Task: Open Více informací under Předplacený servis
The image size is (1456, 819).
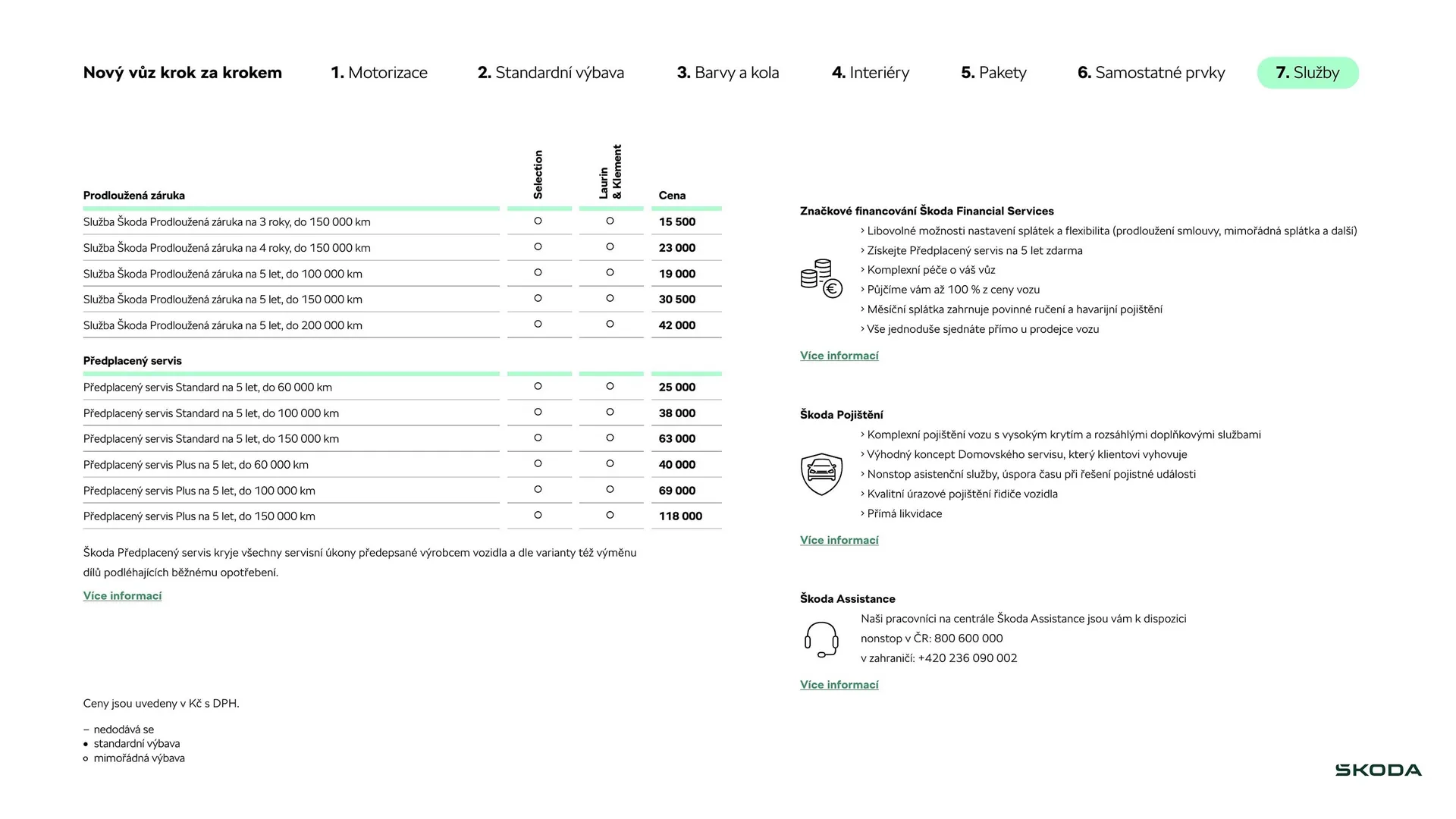Action: [x=123, y=596]
